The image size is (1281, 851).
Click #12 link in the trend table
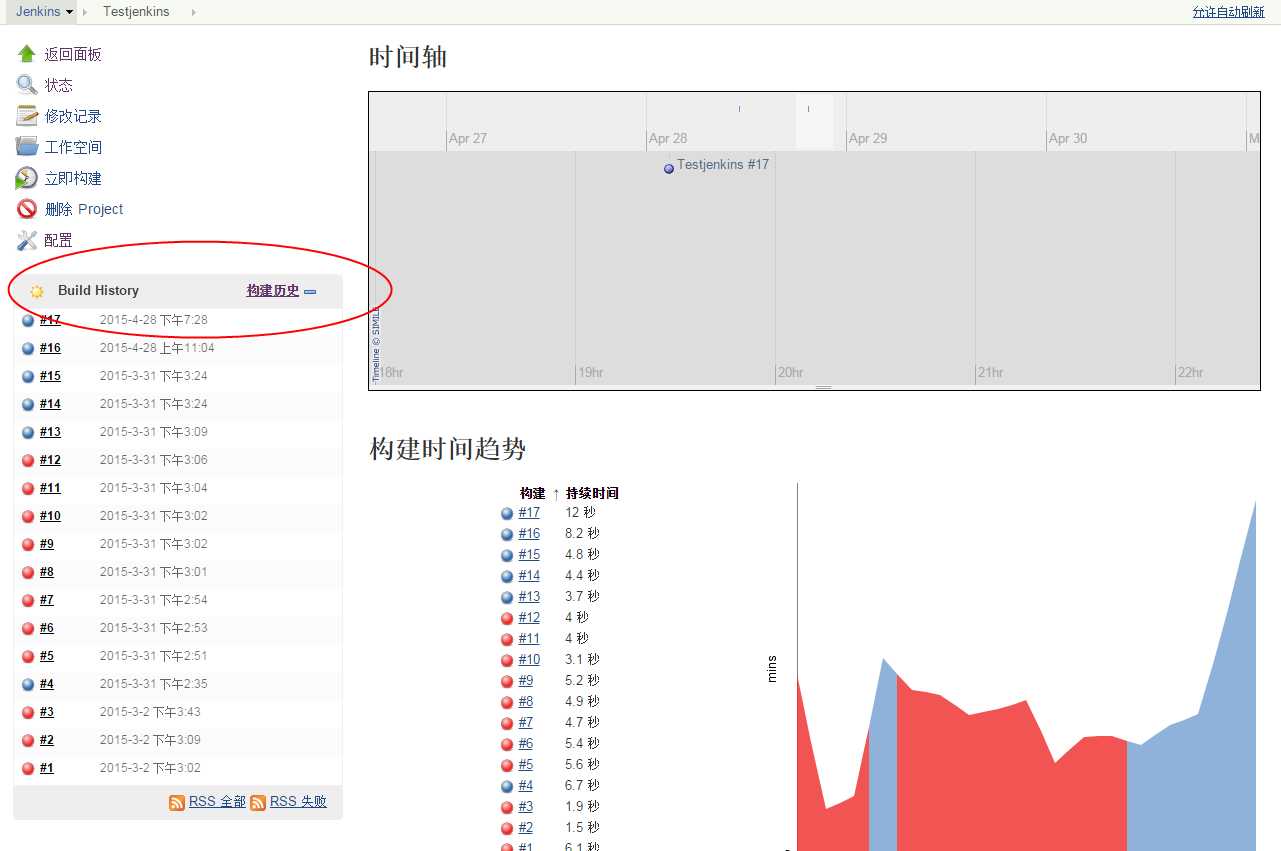529,618
